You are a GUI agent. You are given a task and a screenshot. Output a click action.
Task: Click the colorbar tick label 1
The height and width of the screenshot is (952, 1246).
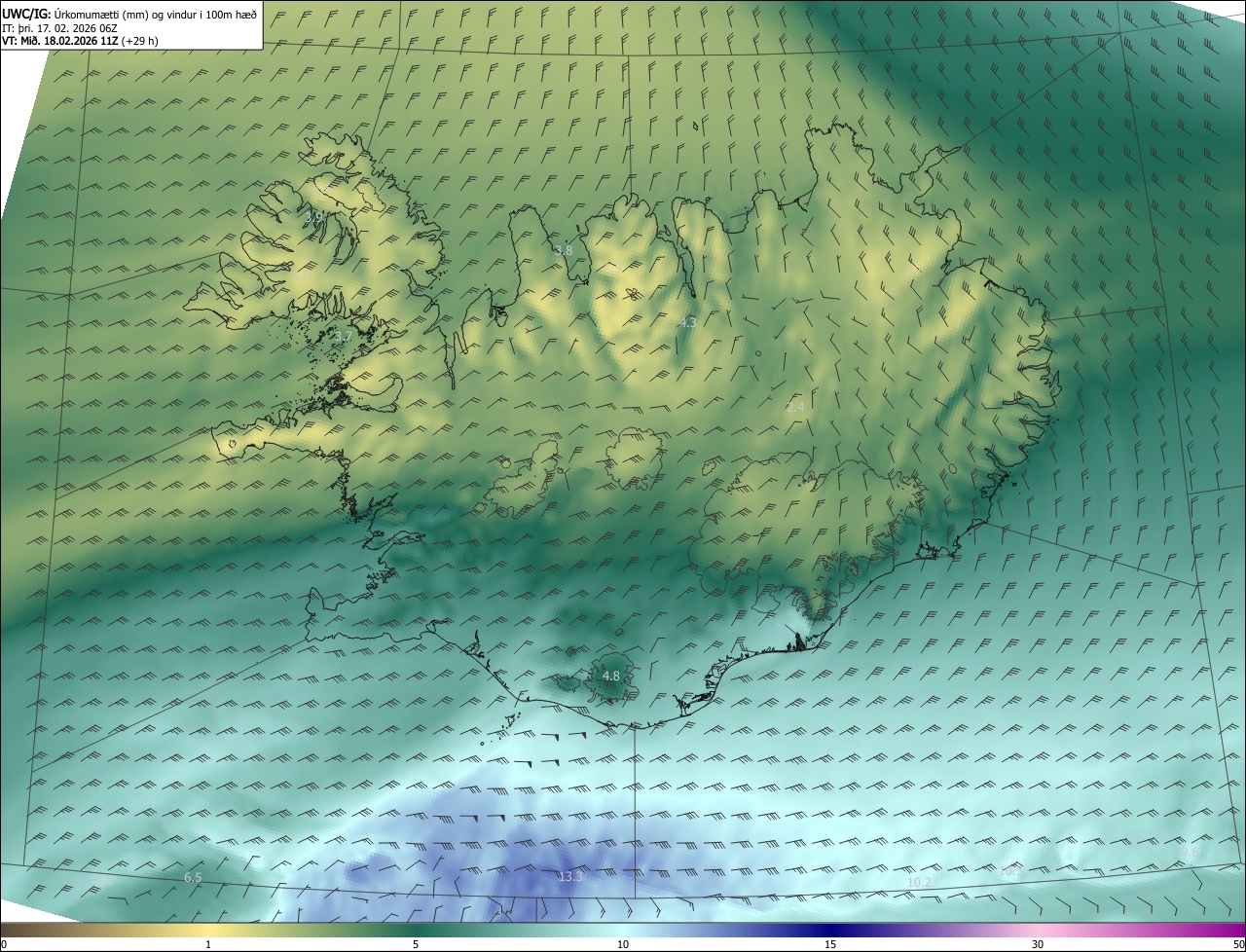tap(208, 944)
